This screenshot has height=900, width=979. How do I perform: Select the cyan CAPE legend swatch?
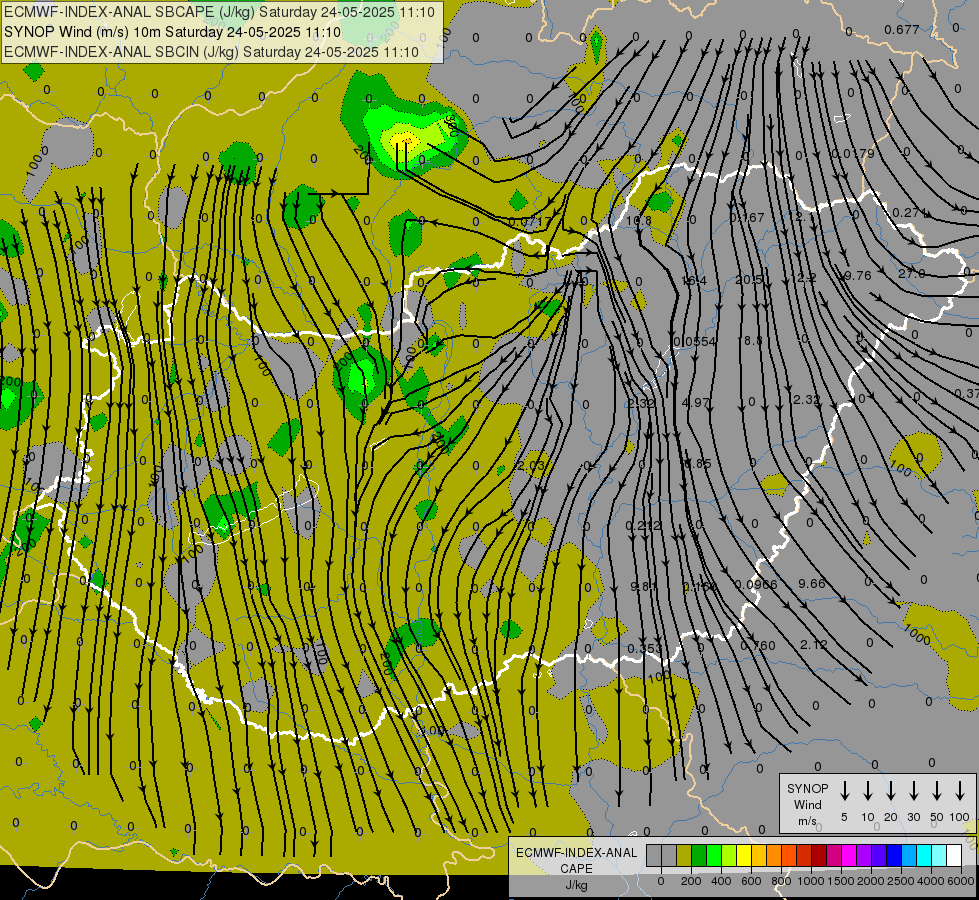[923, 855]
